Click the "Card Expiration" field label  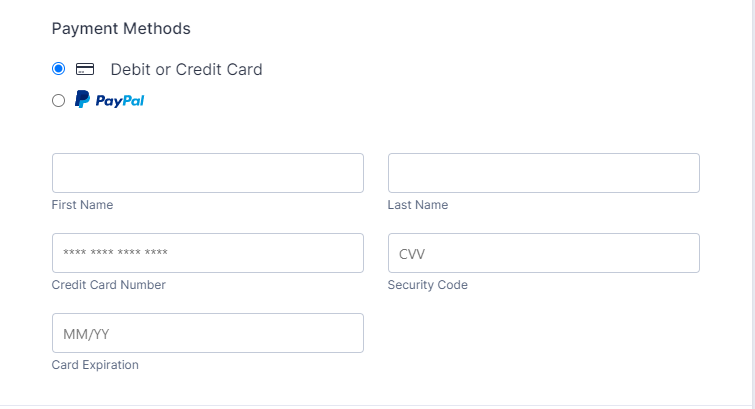coord(95,365)
